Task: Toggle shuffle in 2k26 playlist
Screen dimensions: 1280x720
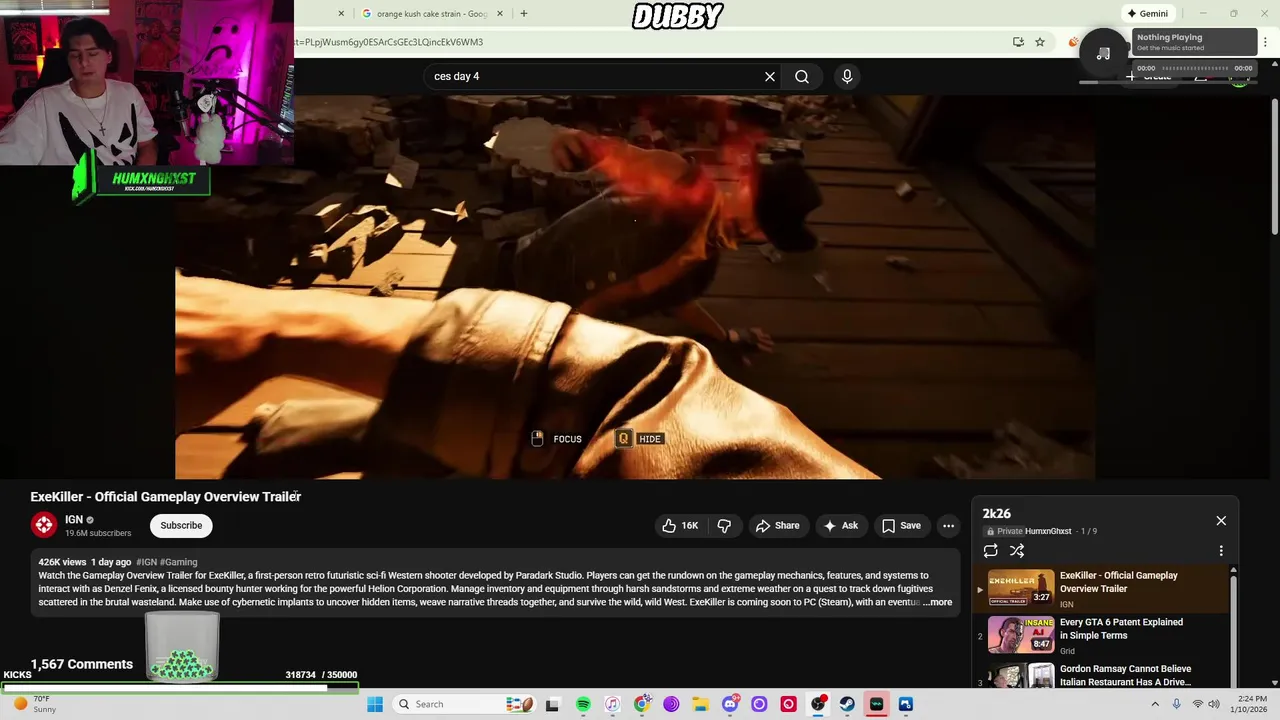Action: (1017, 550)
